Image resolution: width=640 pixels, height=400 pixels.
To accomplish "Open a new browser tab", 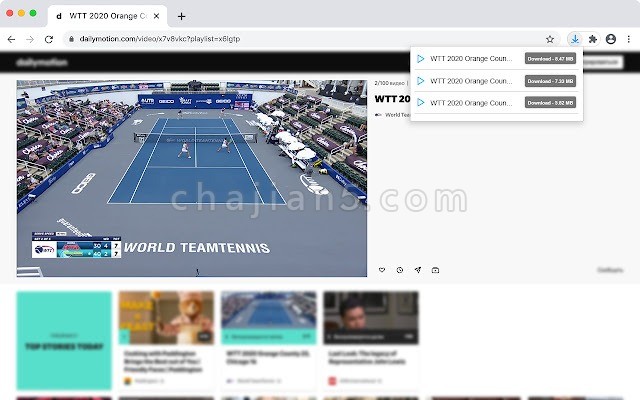I will click(182, 16).
